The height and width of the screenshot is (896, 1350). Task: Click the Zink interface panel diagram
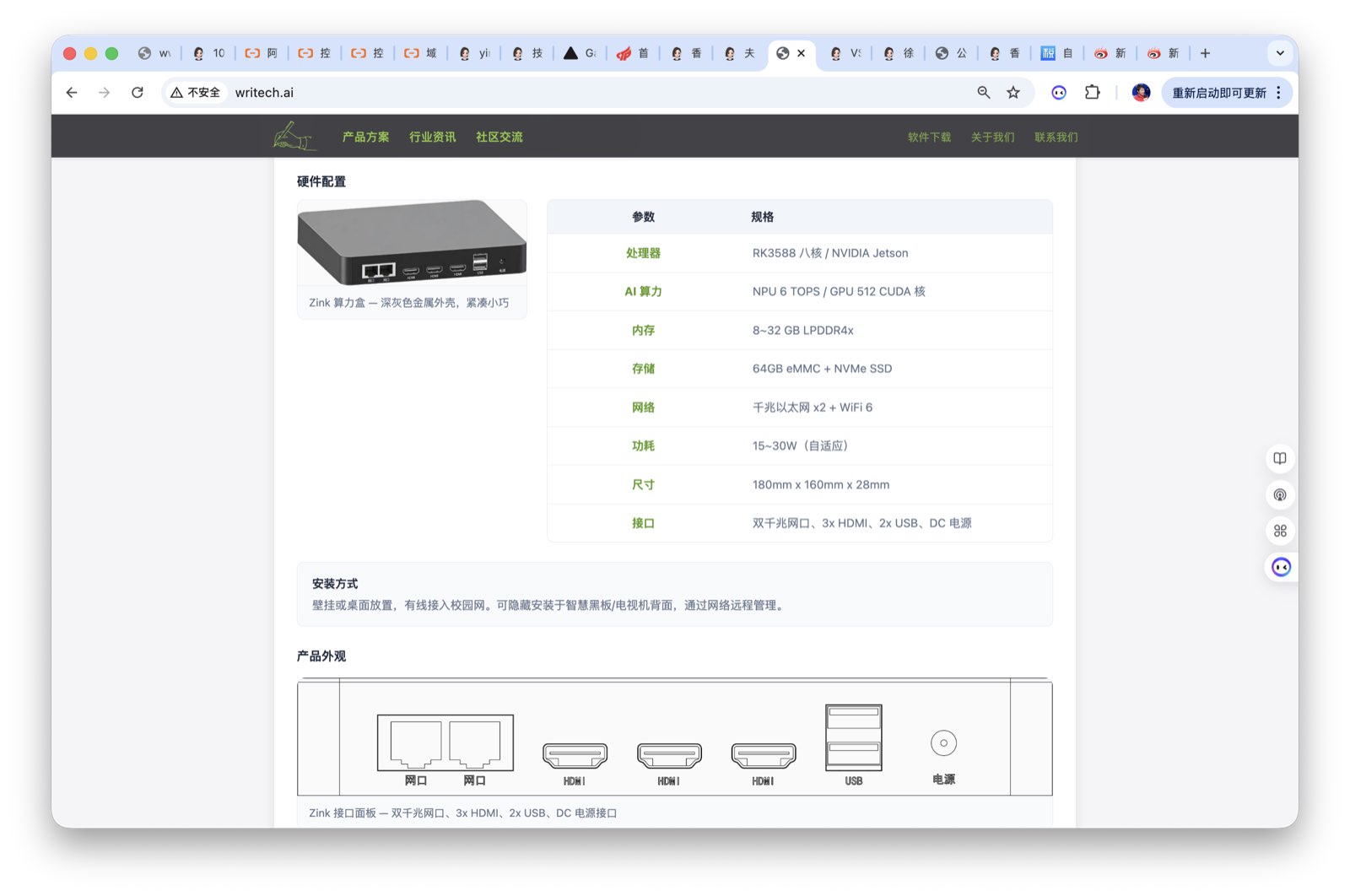(675, 737)
